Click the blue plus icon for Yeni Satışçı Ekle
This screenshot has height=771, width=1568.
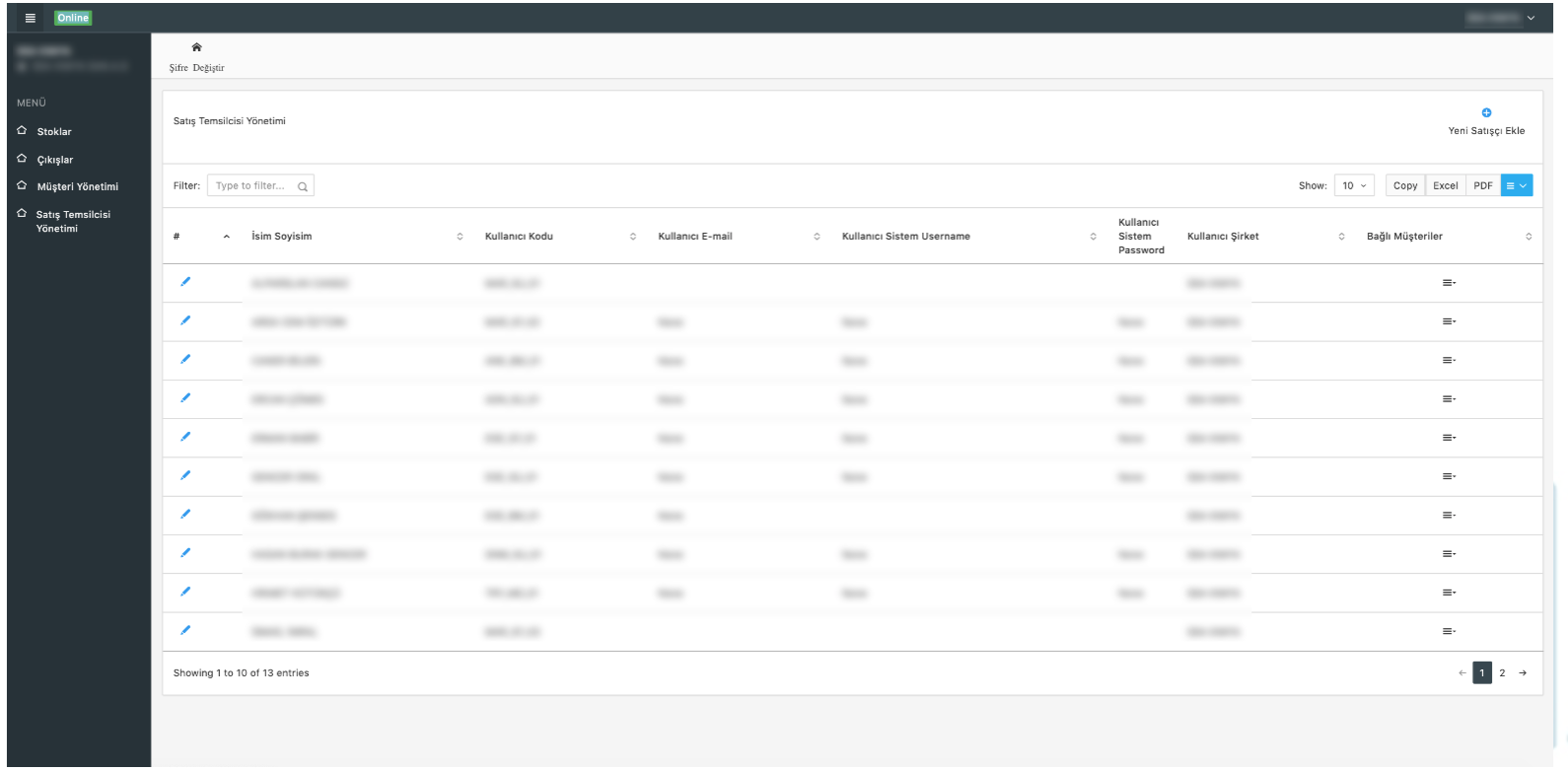click(1486, 112)
